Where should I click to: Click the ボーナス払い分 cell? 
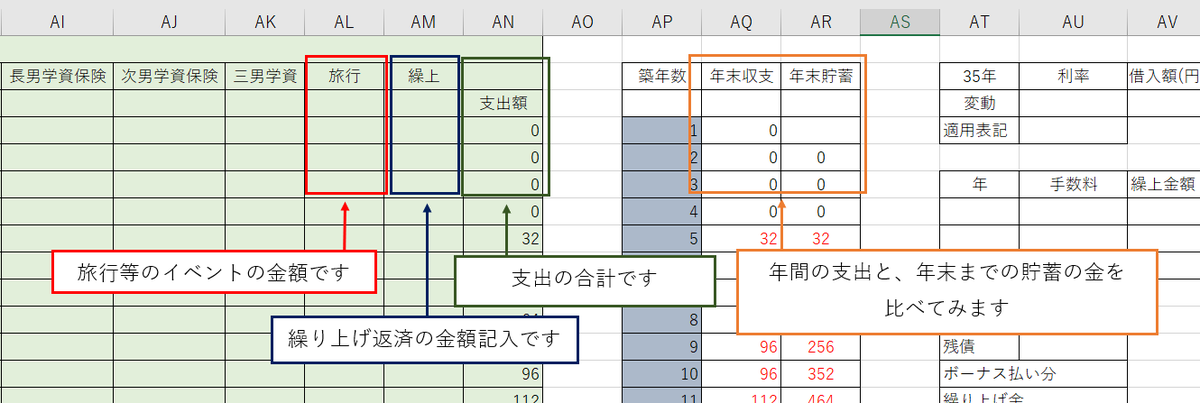point(1034,374)
